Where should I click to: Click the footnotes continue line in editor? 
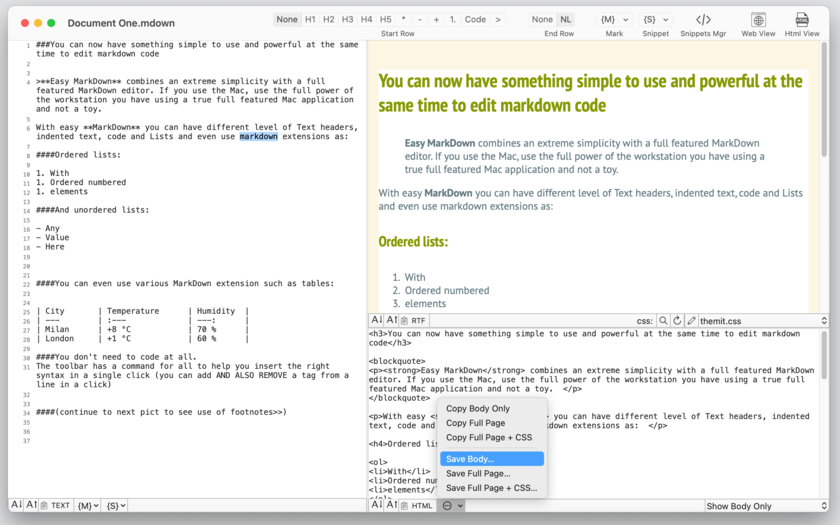161,411
